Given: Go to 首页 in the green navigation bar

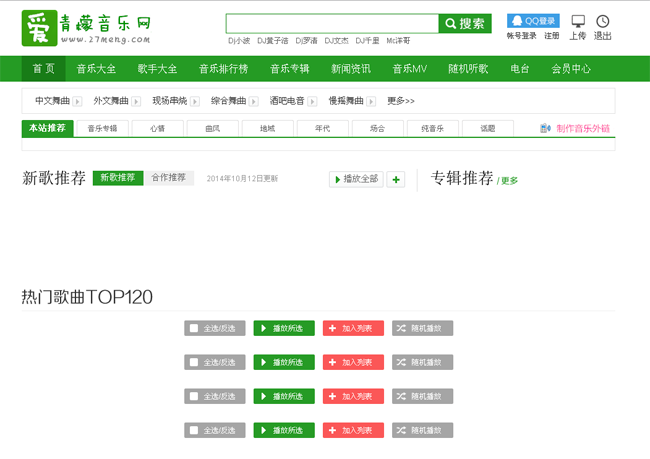Looking at the screenshot, I should pyautogui.click(x=44, y=68).
